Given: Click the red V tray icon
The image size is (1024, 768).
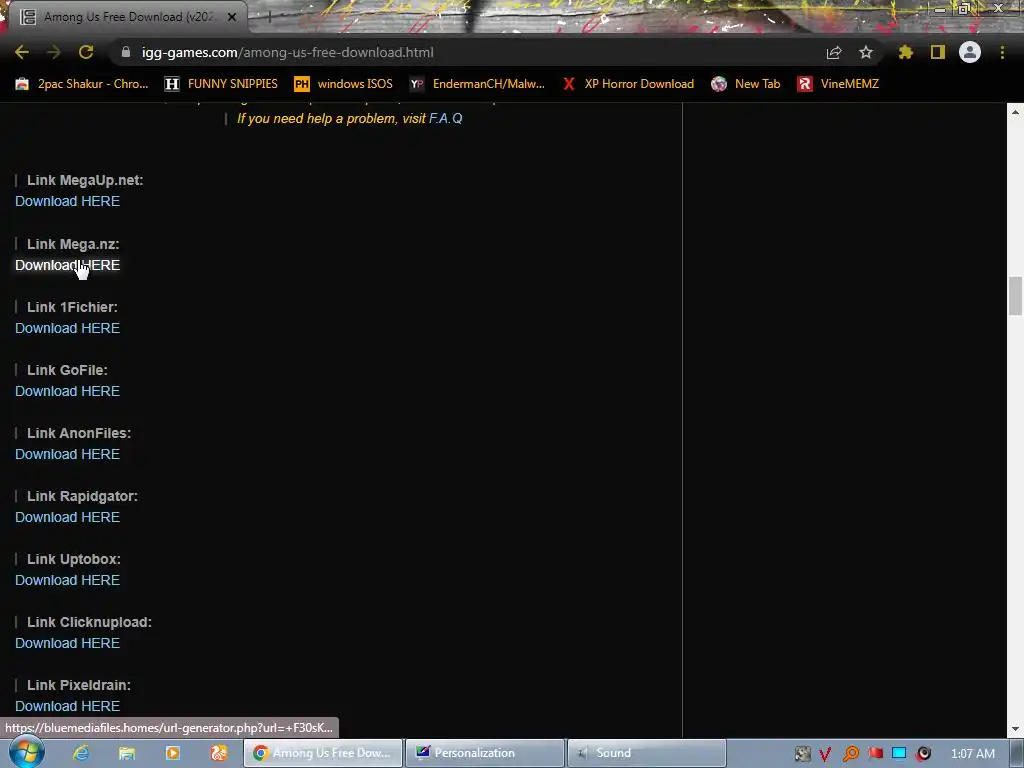Looking at the screenshot, I should click(825, 754).
